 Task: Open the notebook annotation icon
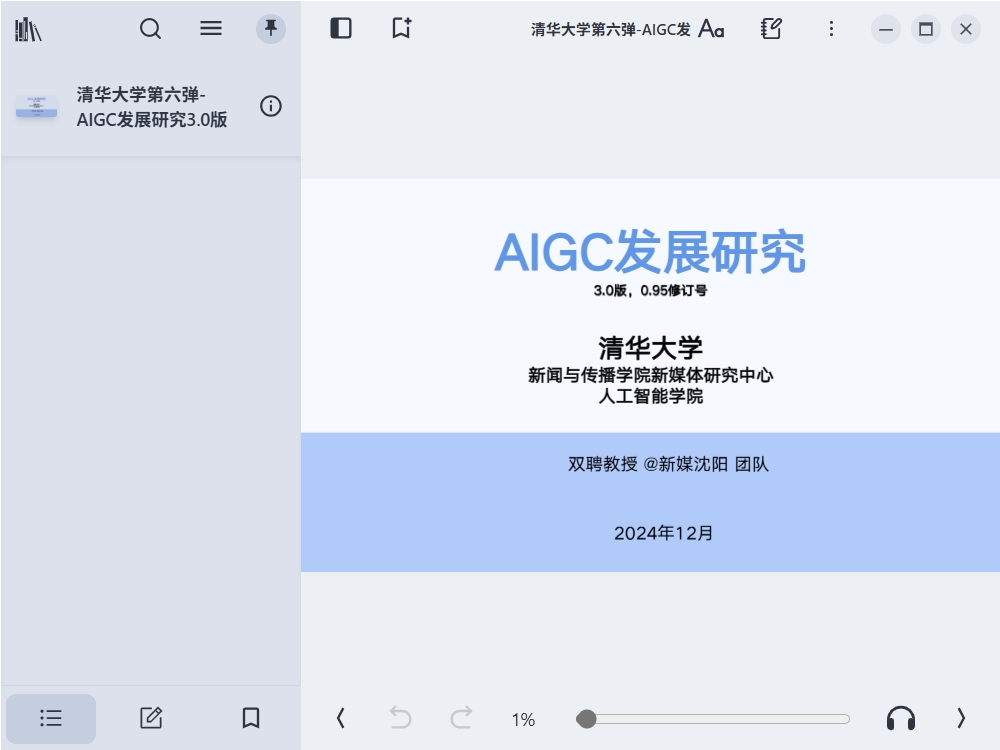(x=771, y=29)
